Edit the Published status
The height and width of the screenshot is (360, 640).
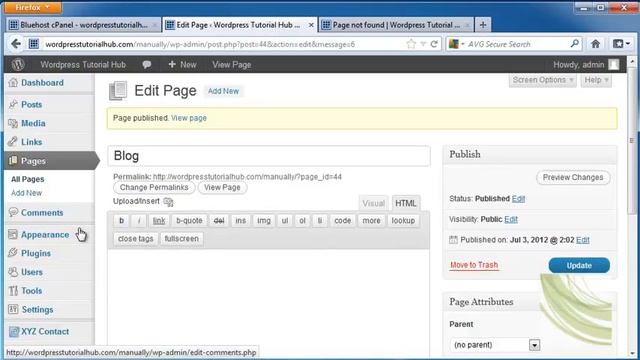click(x=518, y=199)
